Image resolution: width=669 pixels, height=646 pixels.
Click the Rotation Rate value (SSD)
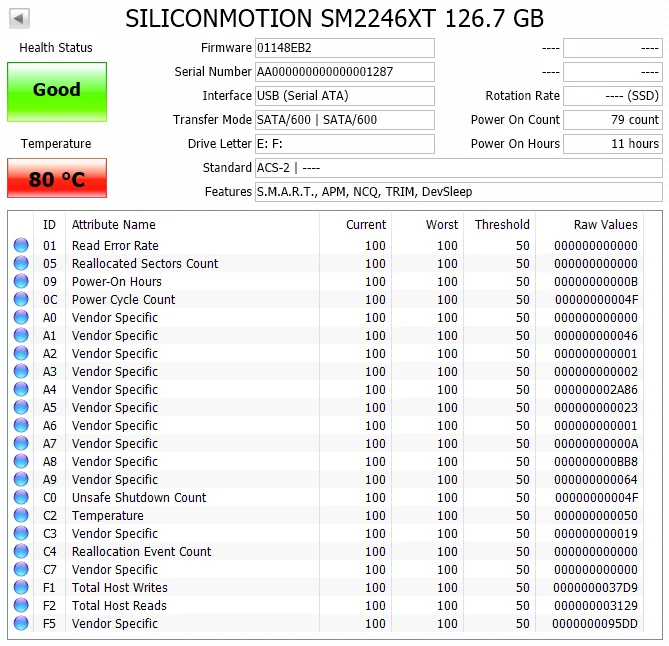[x=613, y=96]
